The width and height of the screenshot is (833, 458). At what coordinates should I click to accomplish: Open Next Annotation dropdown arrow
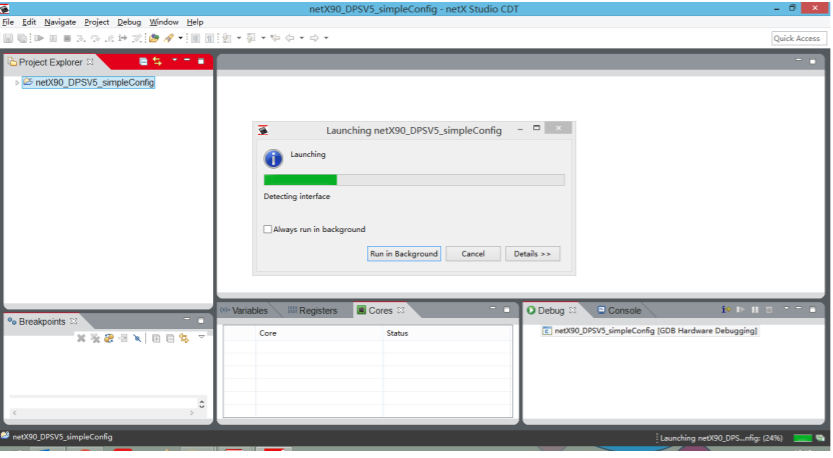(239, 38)
